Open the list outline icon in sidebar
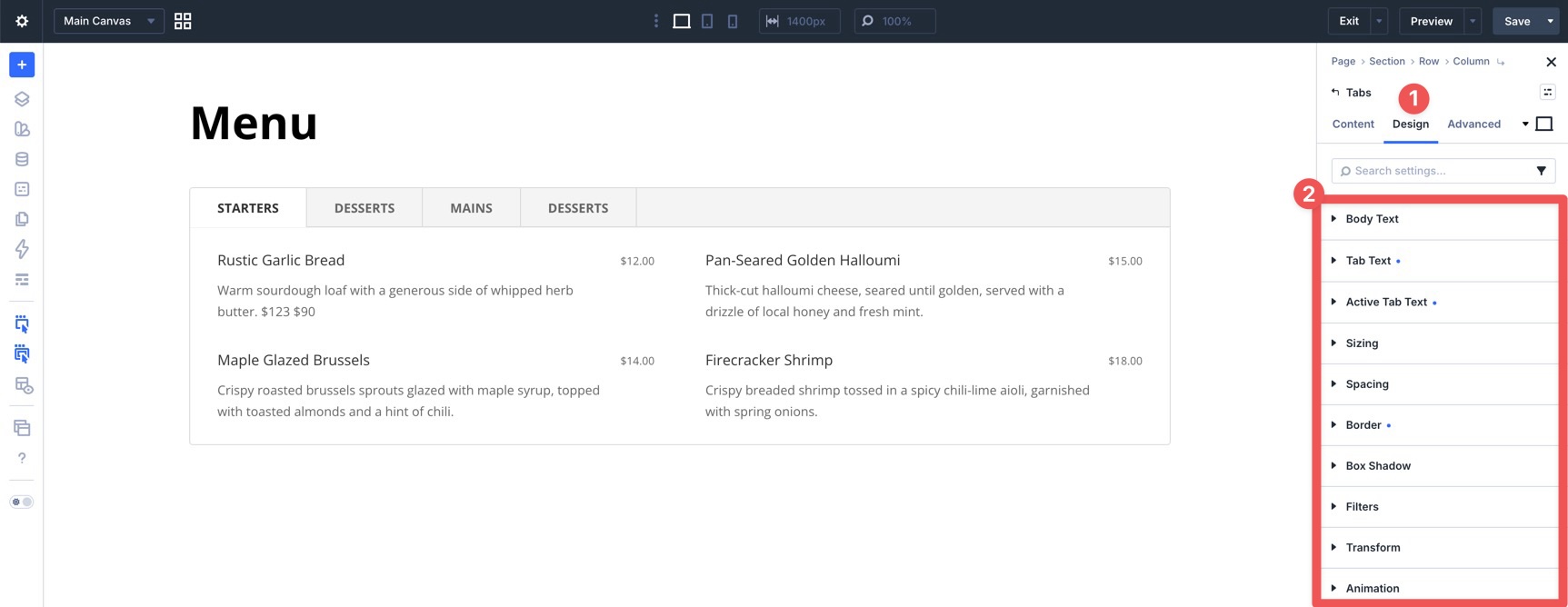The height and width of the screenshot is (607, 1568). [22, 279]
